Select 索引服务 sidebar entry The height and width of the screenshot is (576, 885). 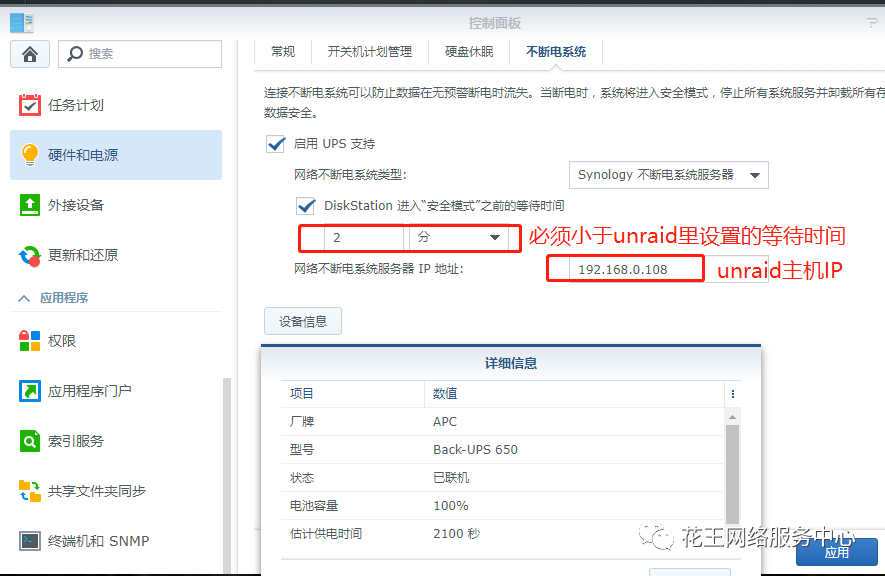tap(116, 441)
